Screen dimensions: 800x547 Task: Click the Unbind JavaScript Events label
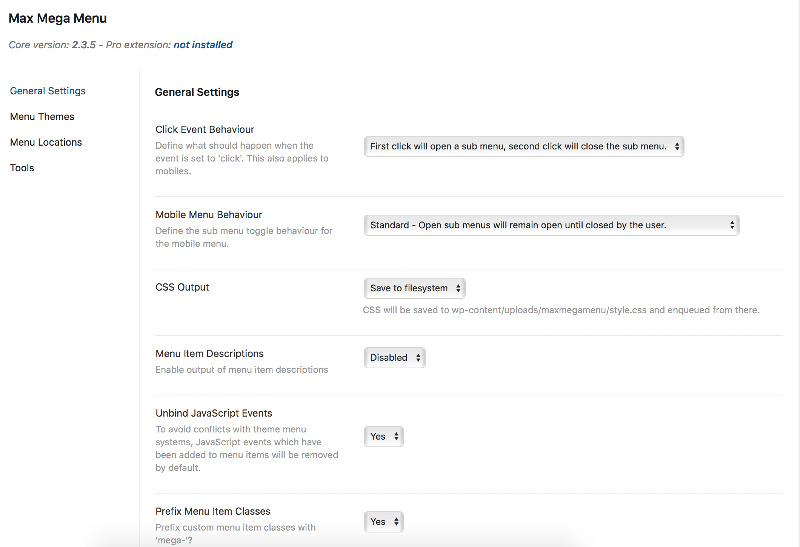point(214,413)
